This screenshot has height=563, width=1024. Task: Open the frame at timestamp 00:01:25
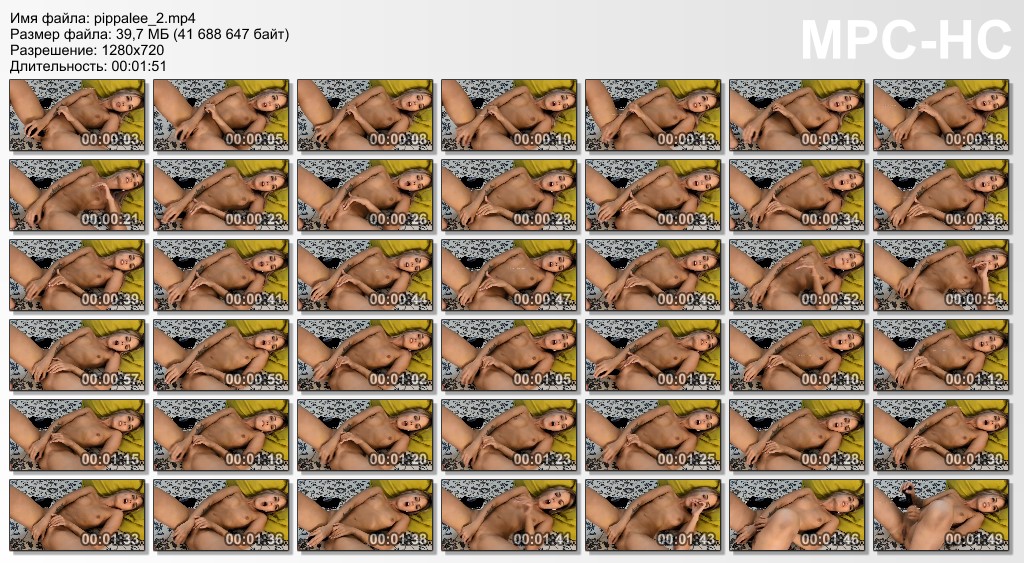coord(653,435)
